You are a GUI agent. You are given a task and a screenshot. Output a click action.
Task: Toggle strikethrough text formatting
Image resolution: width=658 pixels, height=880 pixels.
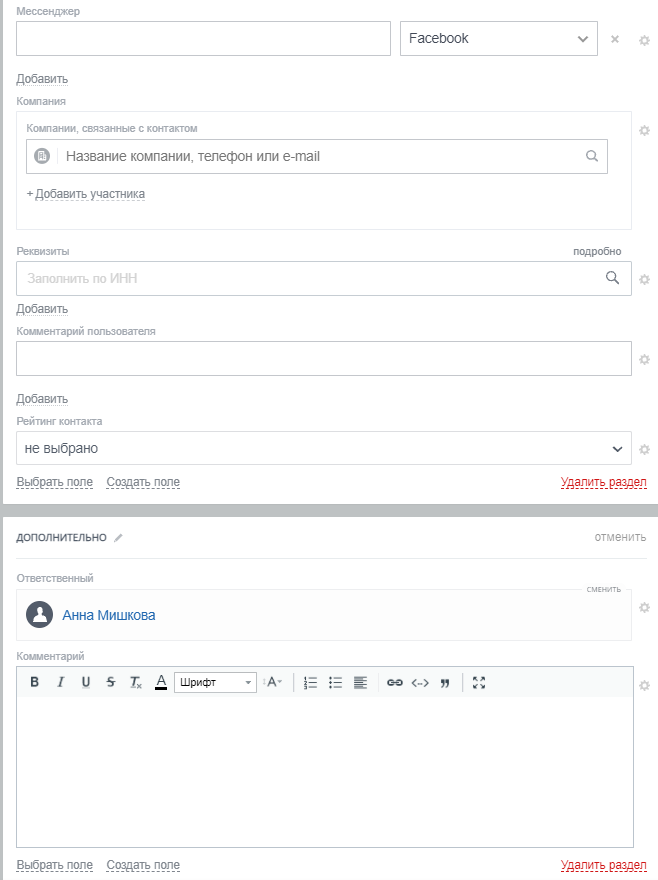[x=110, y=682]
